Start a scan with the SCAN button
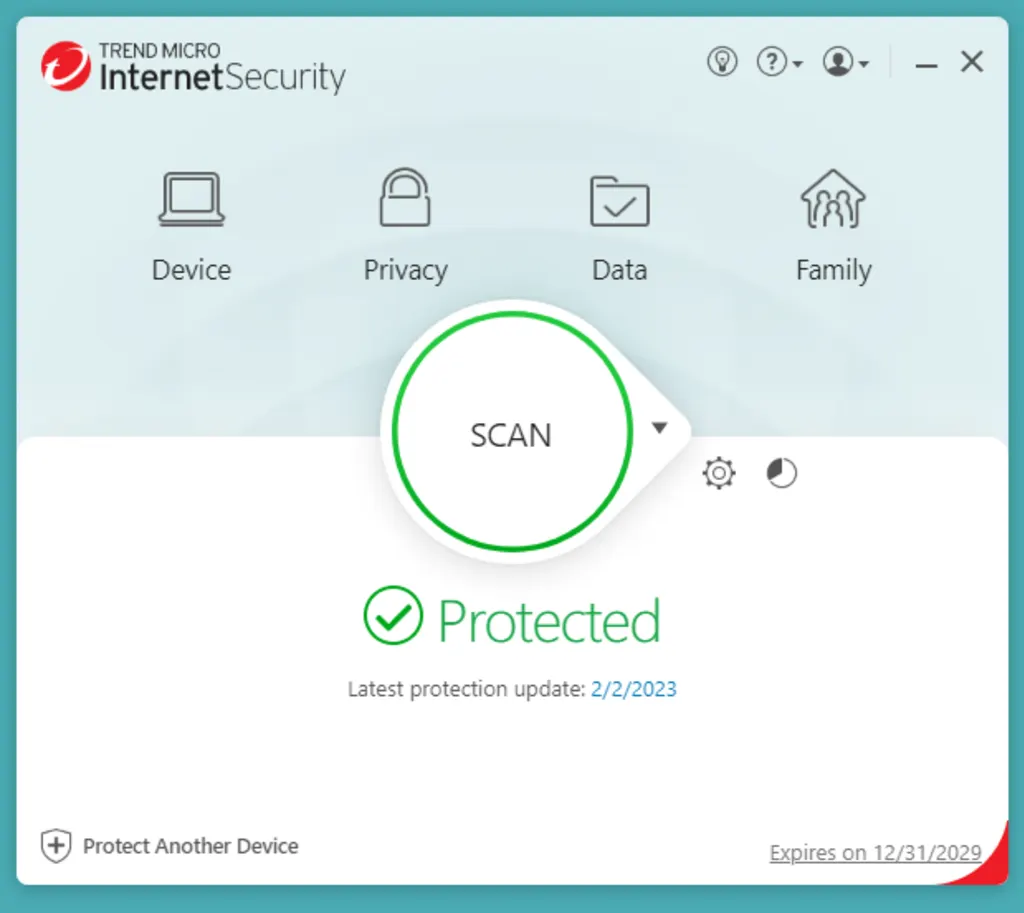This screenshot has height=913, width=1024. (510, 435)
